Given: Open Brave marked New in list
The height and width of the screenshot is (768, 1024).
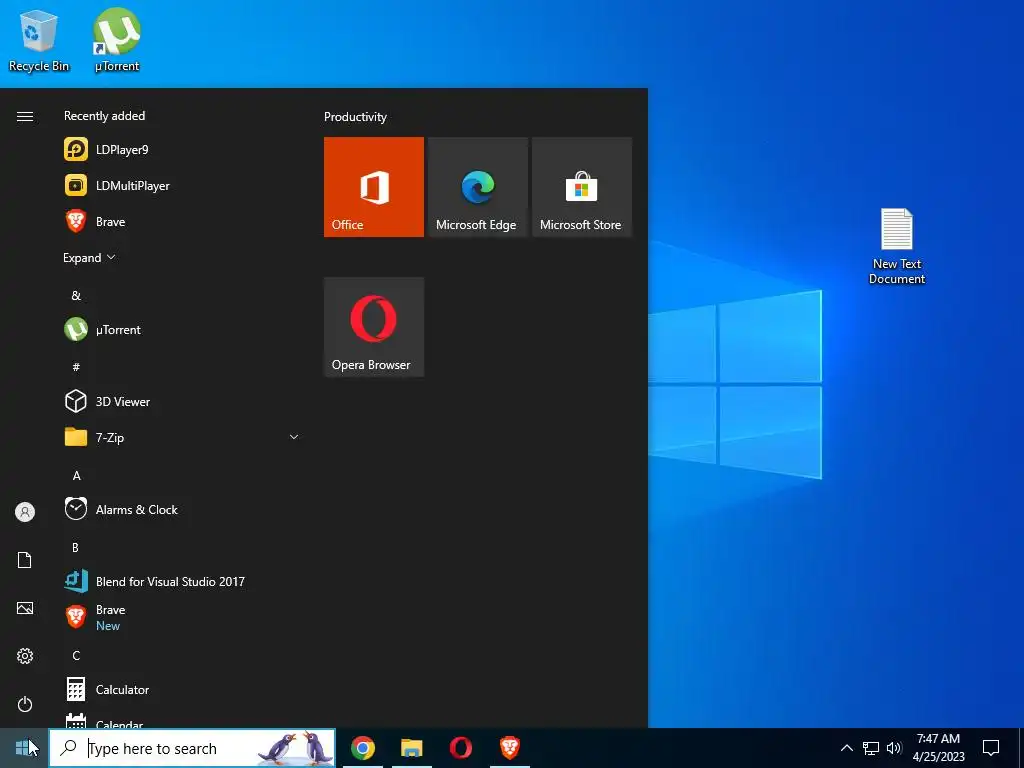Looking at the screenshot, I should pos(183,617).
